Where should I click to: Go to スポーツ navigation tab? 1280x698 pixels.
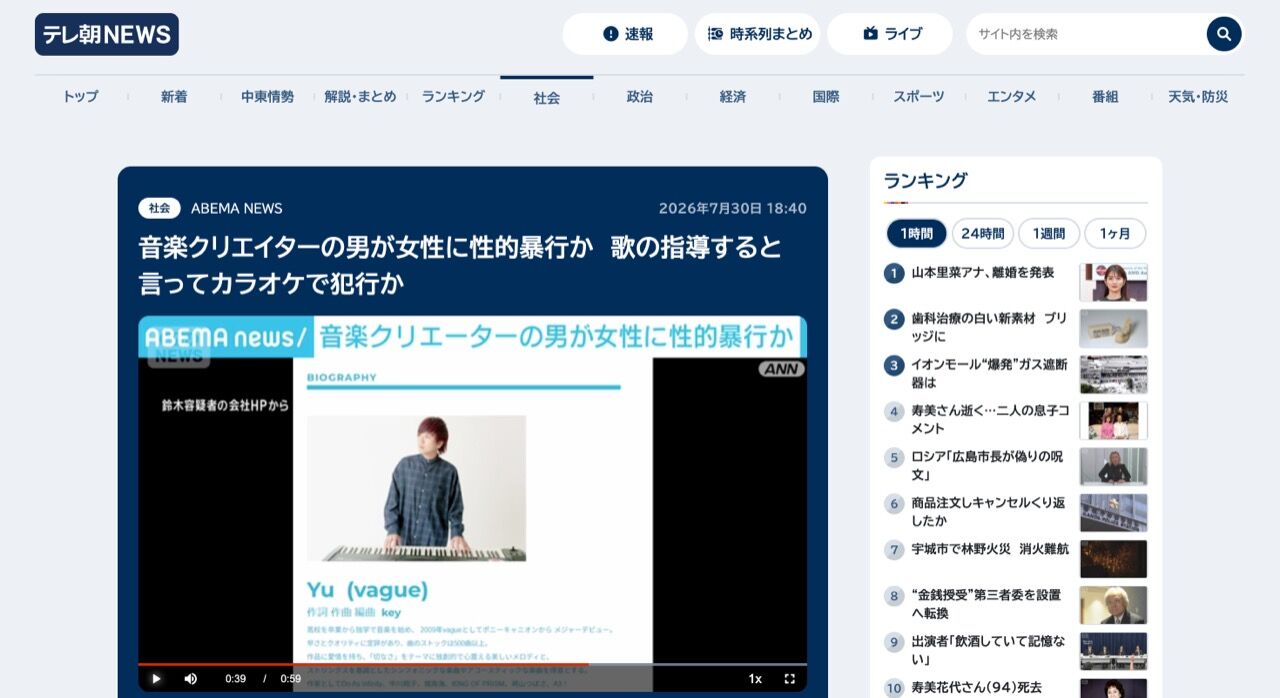point(919,97)
